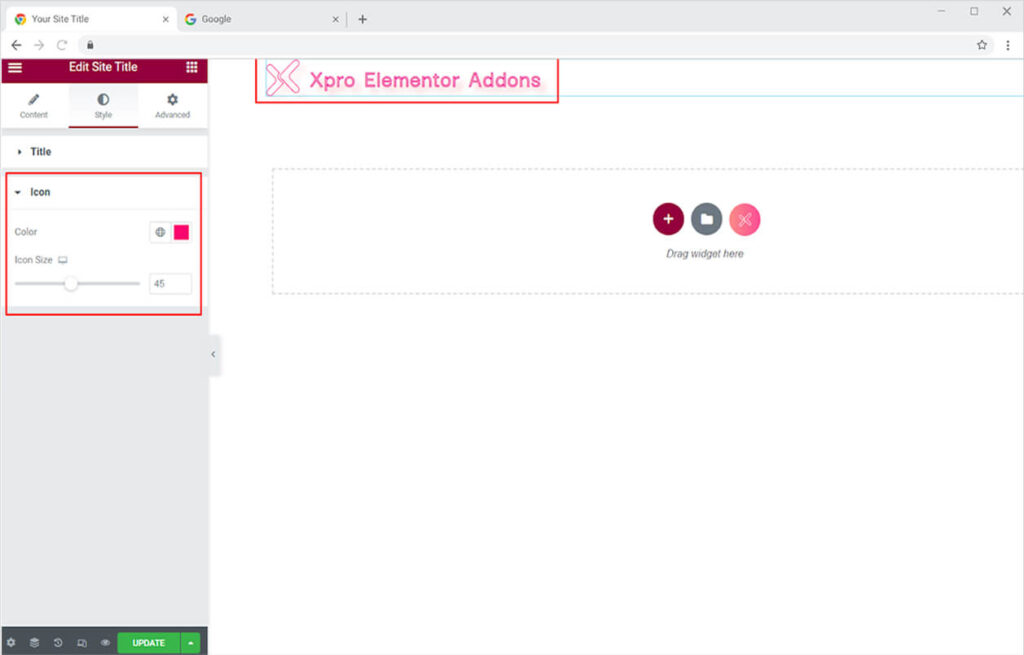1024x655 pixels.
Task: Open the Xpro templates pink button
Action: click(x=744, y=219)
